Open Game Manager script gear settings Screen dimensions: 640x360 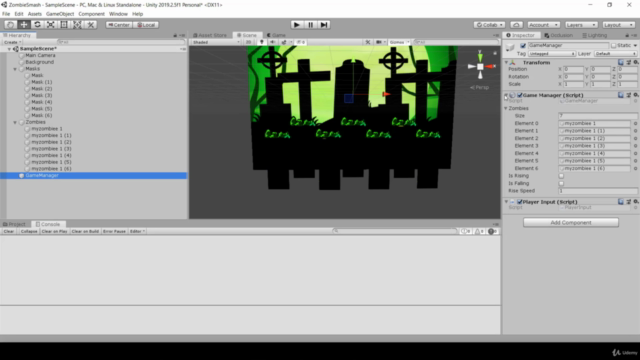point(636,95)
